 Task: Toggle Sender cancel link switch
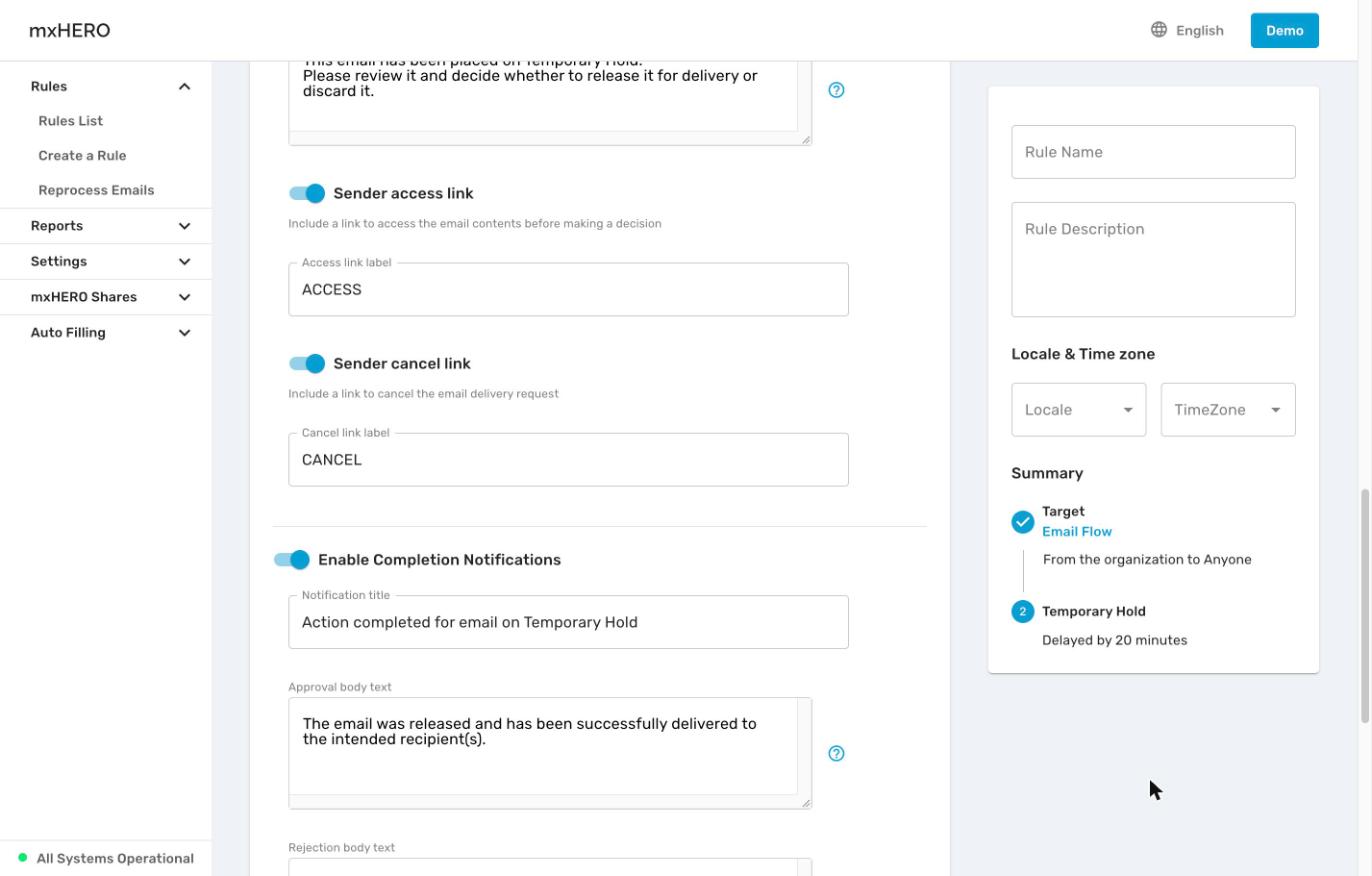[x=307, y=363]
